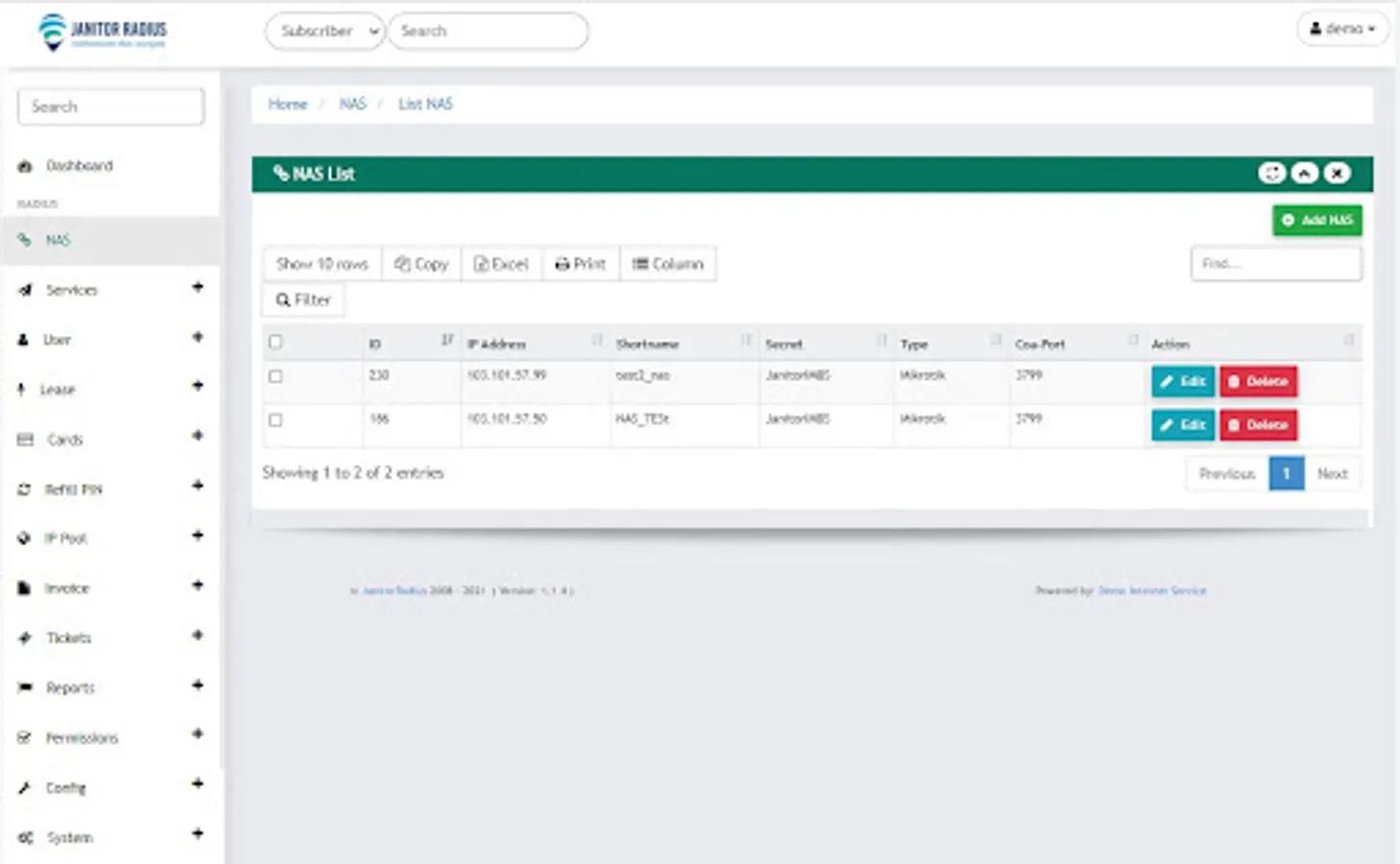Check the checkbox for NAS ID 186
The width and height of the screenshot is (1400, 864).
click(276, 420)
